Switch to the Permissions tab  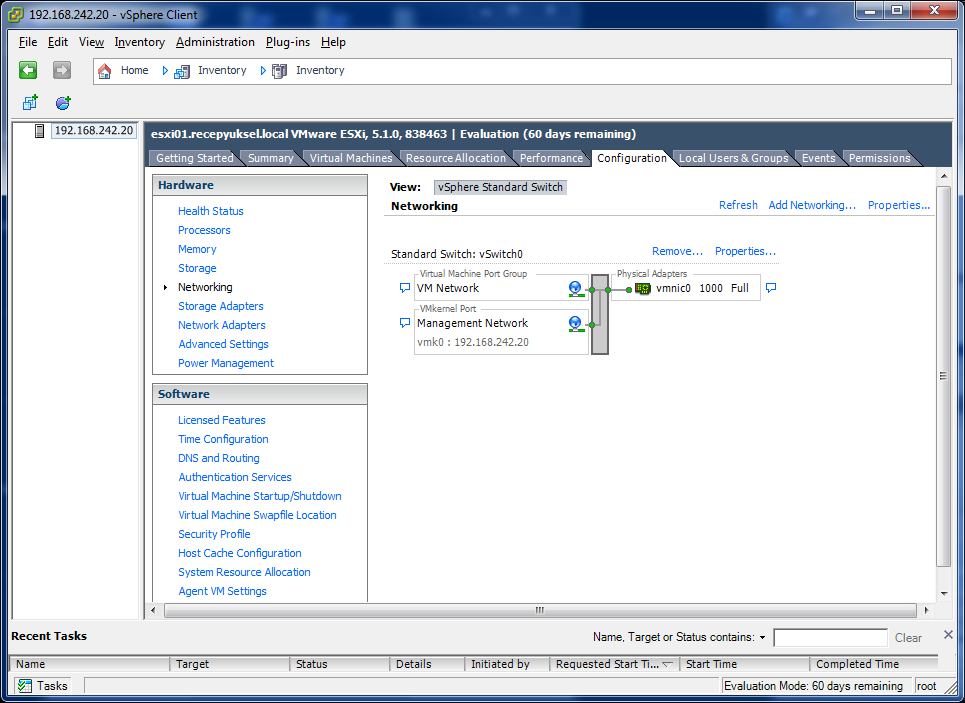pos(879,158)
